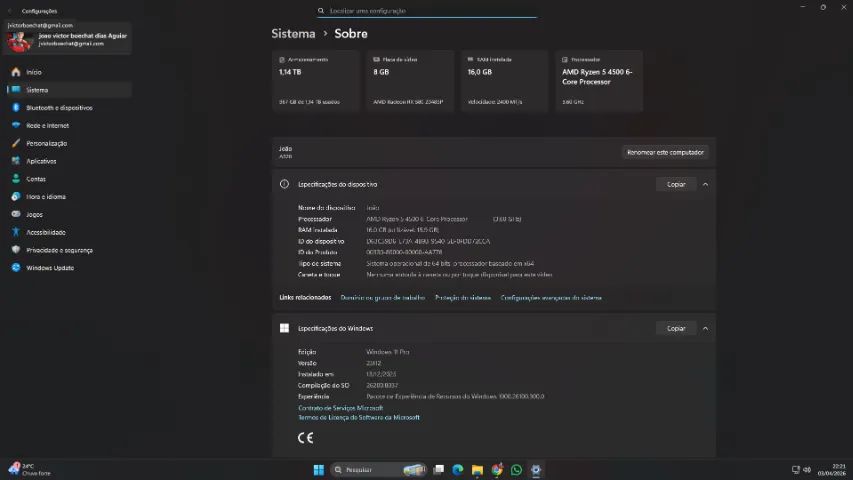Image resolution: width=853 pixels, height=480 pixels.
Task: Open Configurações avançadas do sistema link
Action: point(551,298)
